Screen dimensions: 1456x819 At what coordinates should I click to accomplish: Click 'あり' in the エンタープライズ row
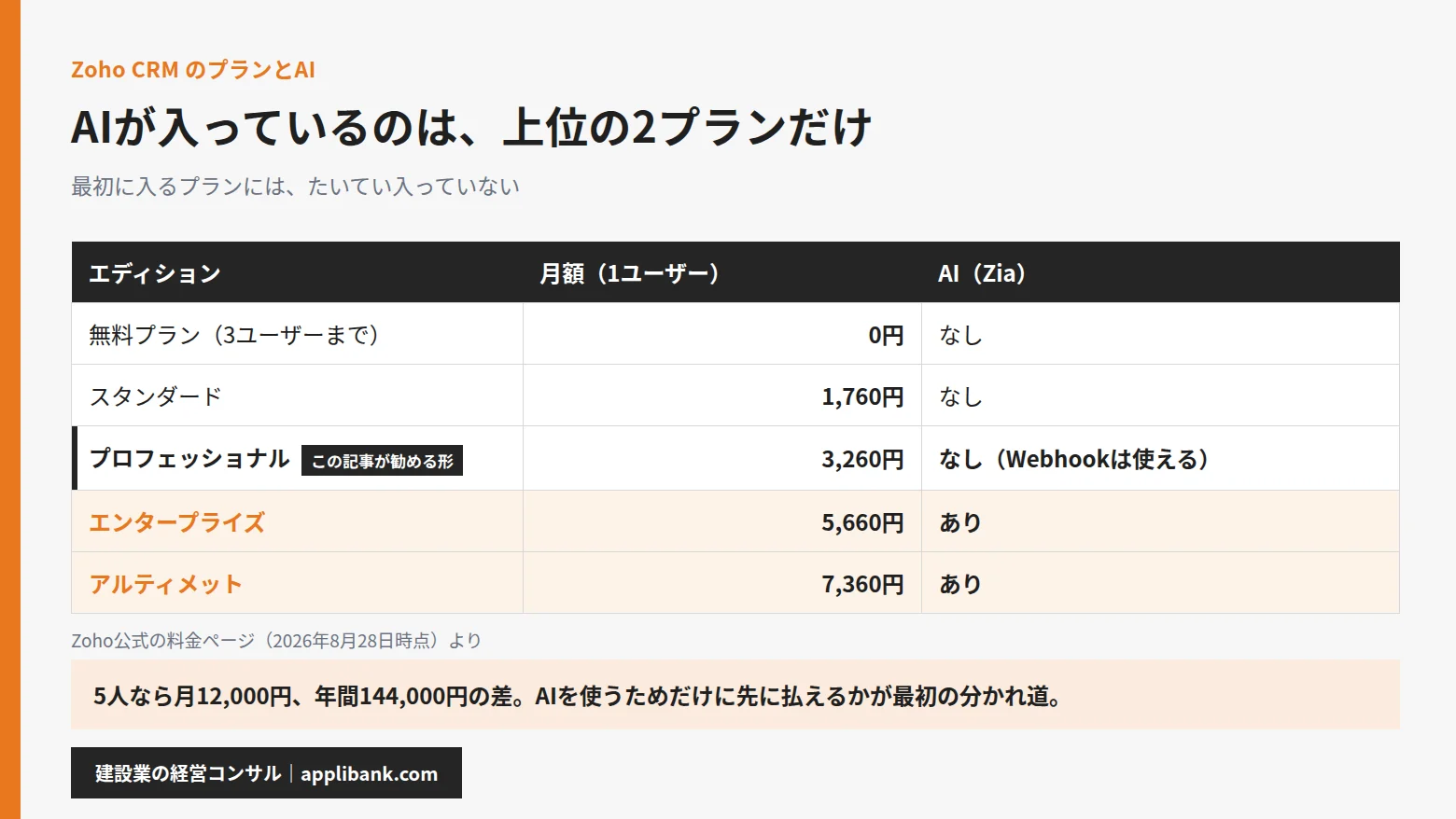[1160, 521]
